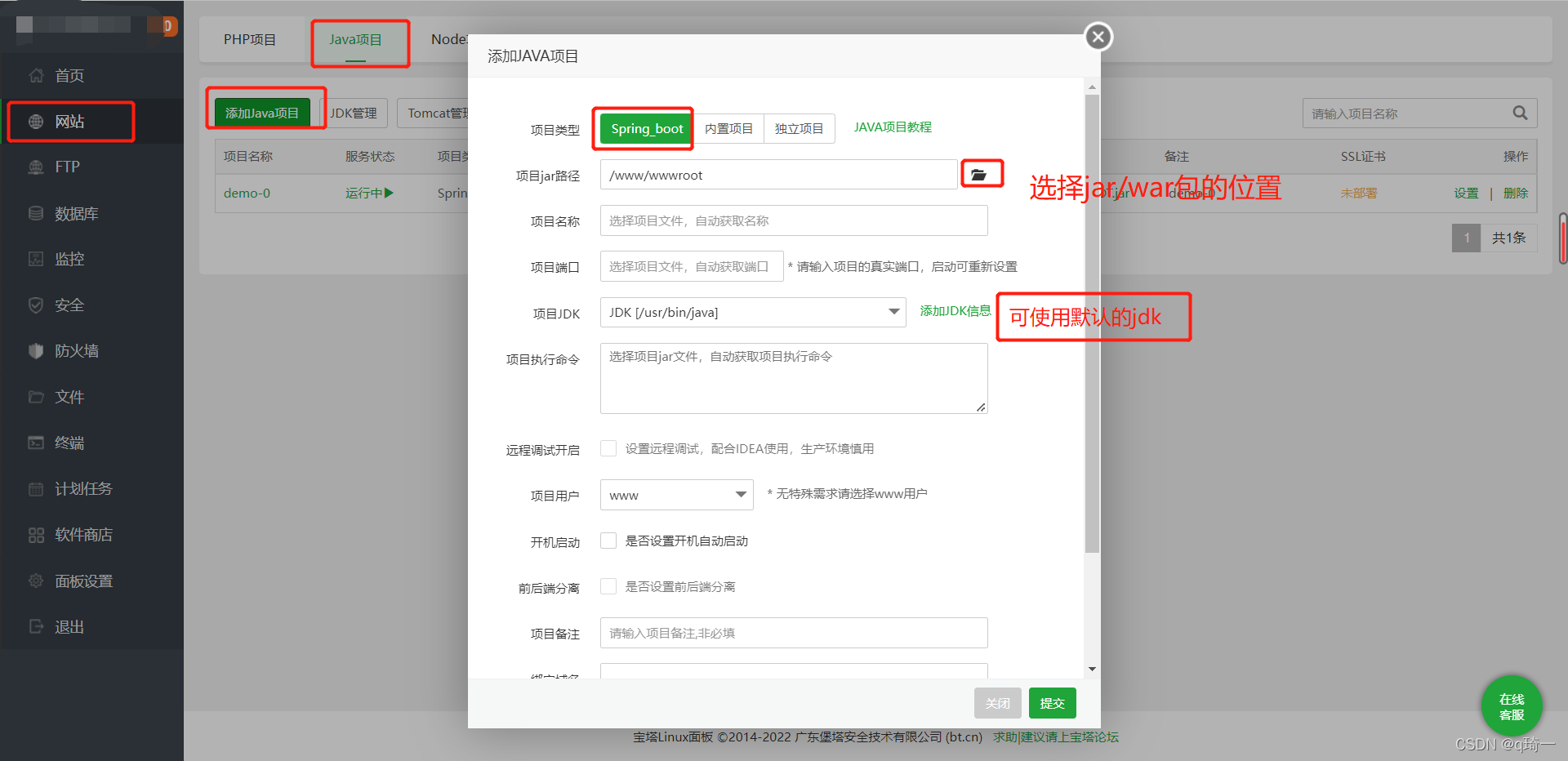The image size is (1568, 761).
Task: Open the software store grid icon
Action: [36, 535]
